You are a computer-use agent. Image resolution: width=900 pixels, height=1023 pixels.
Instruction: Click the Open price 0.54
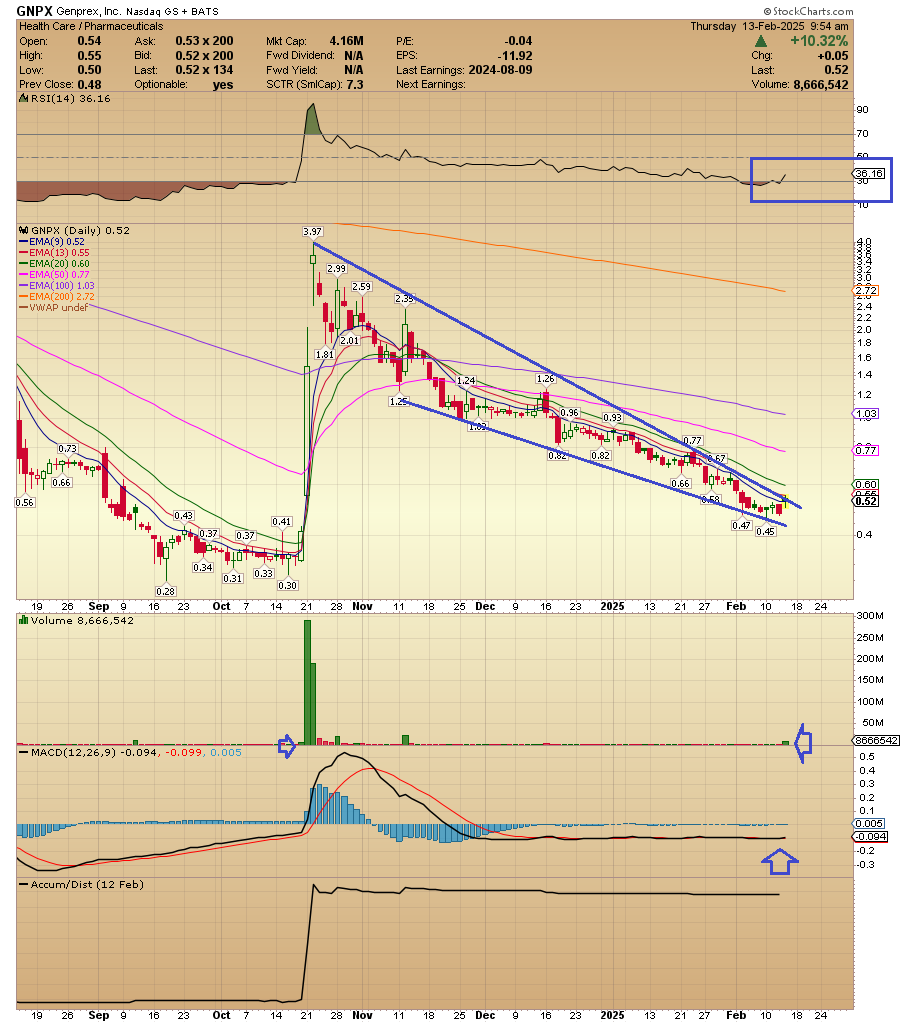pyautogui.click(x=89, y=41)
